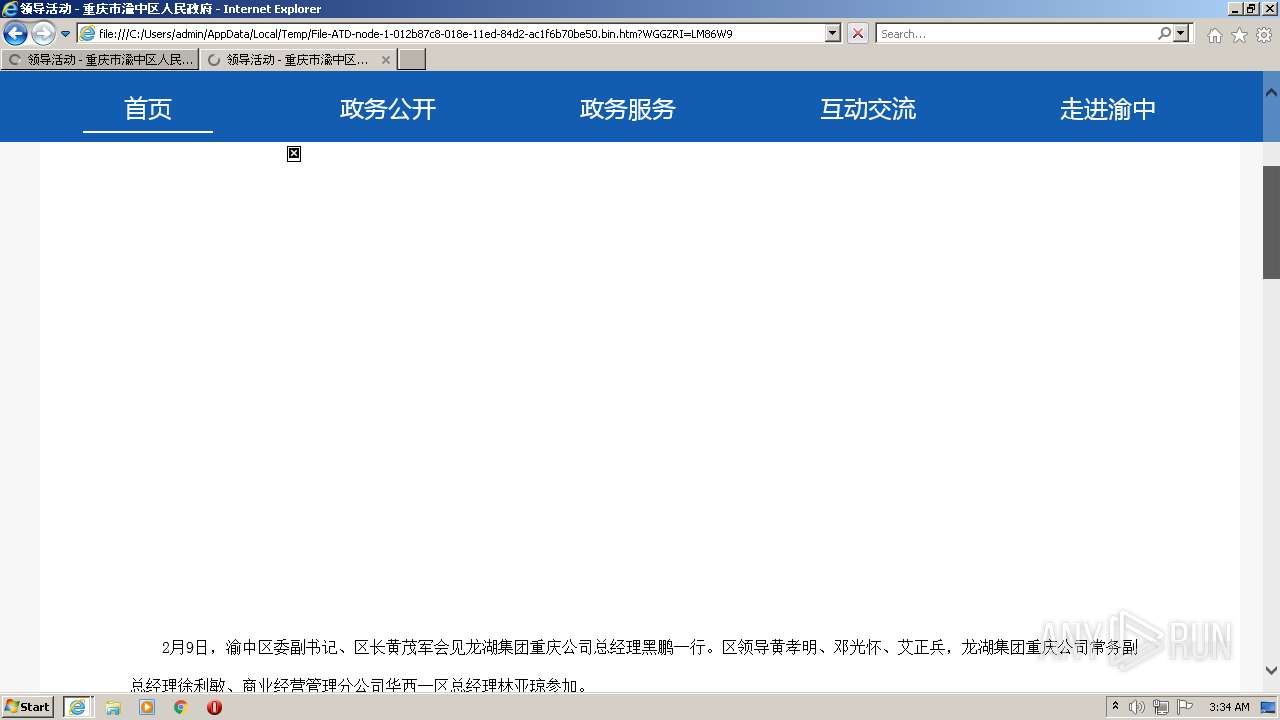Close the second 领导活动 tab

(386, 60)
